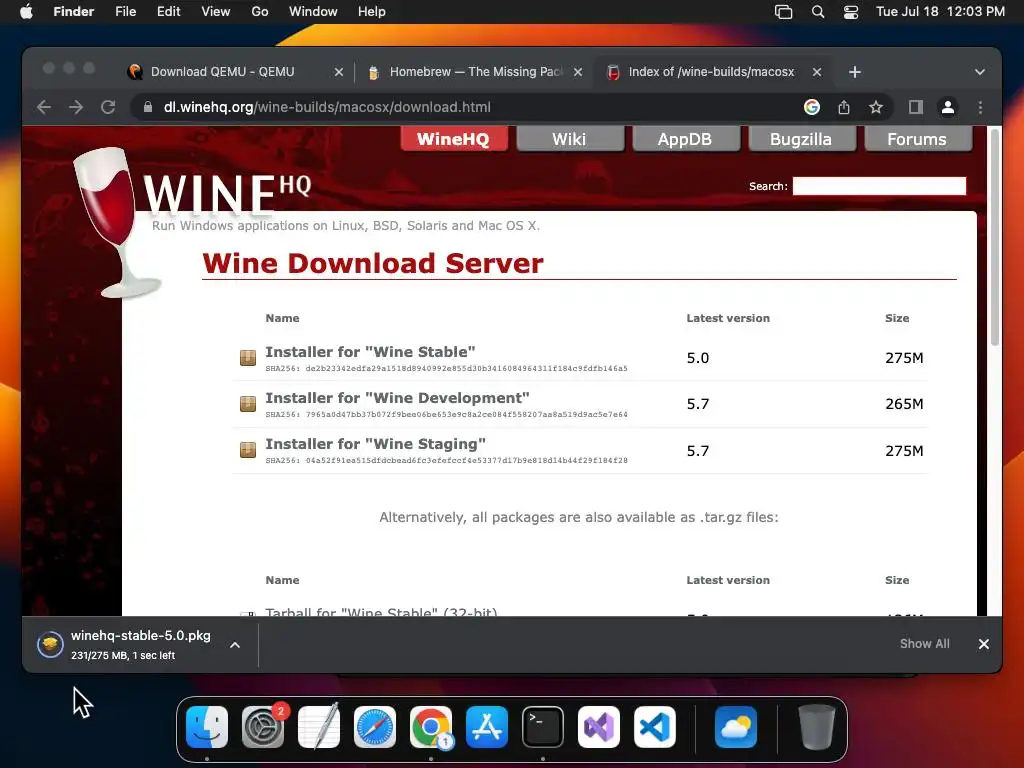
Task: Close the downloads bar
Action: pyautogui.click(x=984, y=644)
